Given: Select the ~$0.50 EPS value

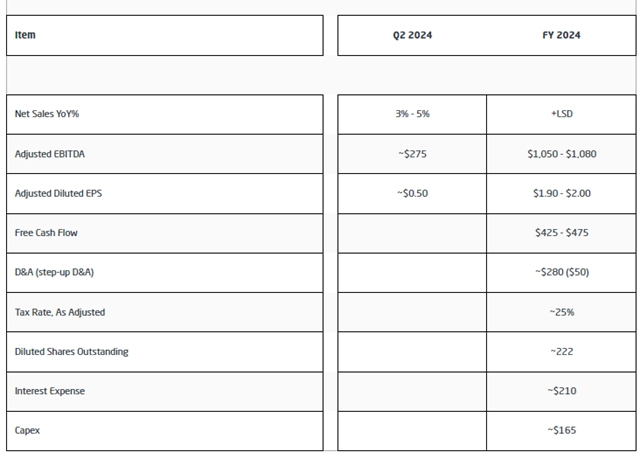Looking at the screenshot, I should pos(412,193).
